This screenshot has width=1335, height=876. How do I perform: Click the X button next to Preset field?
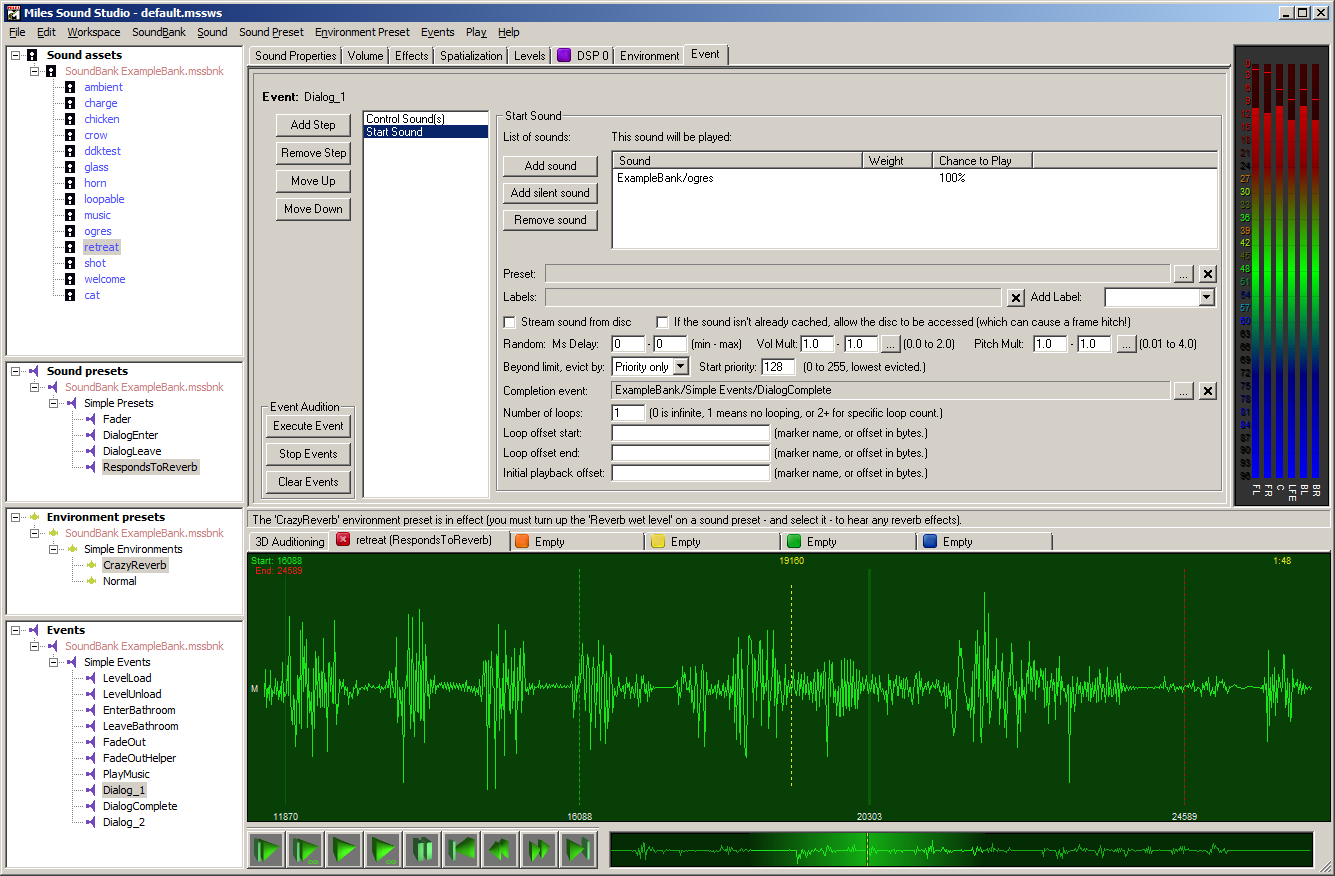[1207, 274]
